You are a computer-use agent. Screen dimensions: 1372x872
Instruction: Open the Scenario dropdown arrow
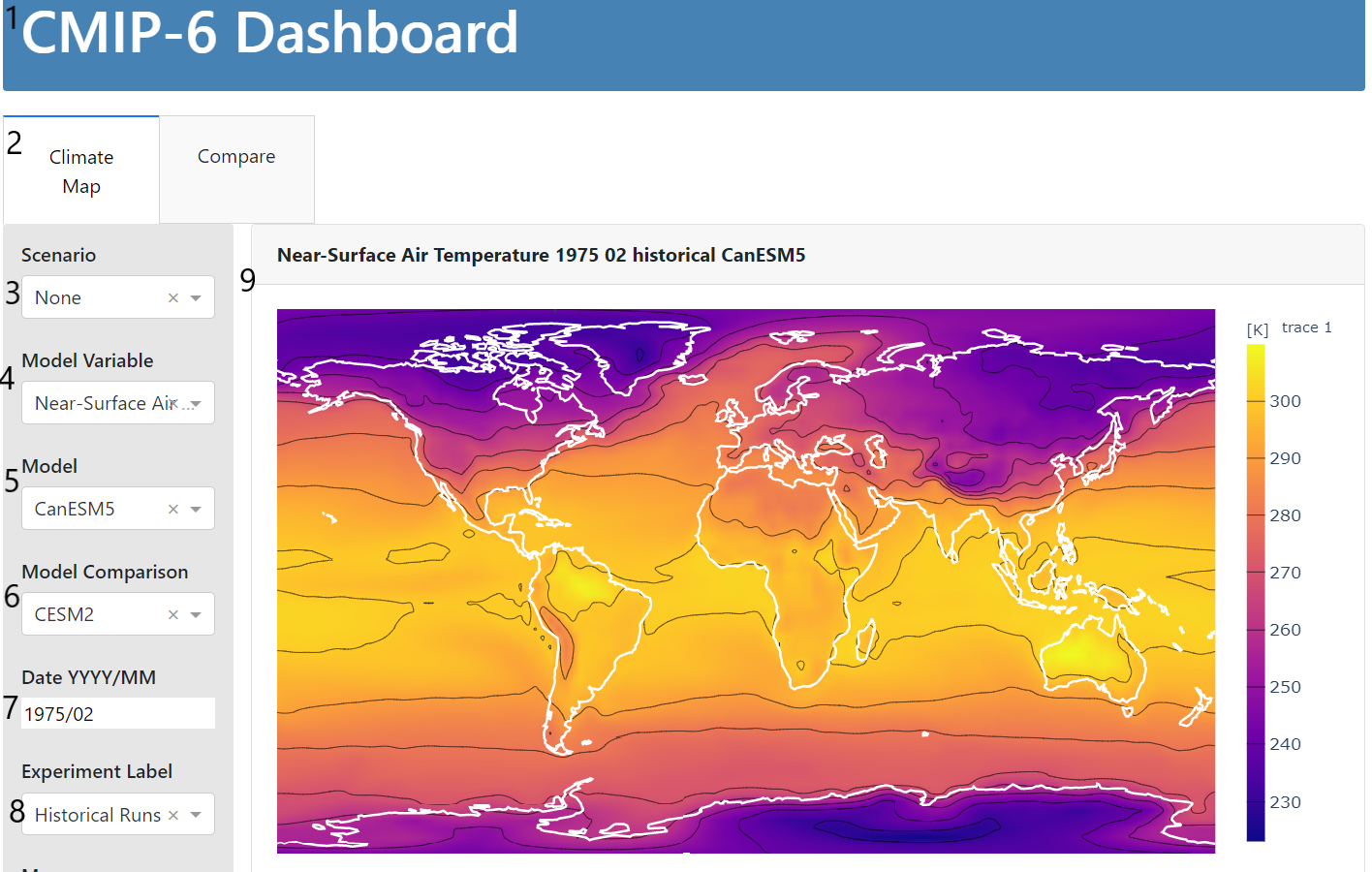(196, 297)
